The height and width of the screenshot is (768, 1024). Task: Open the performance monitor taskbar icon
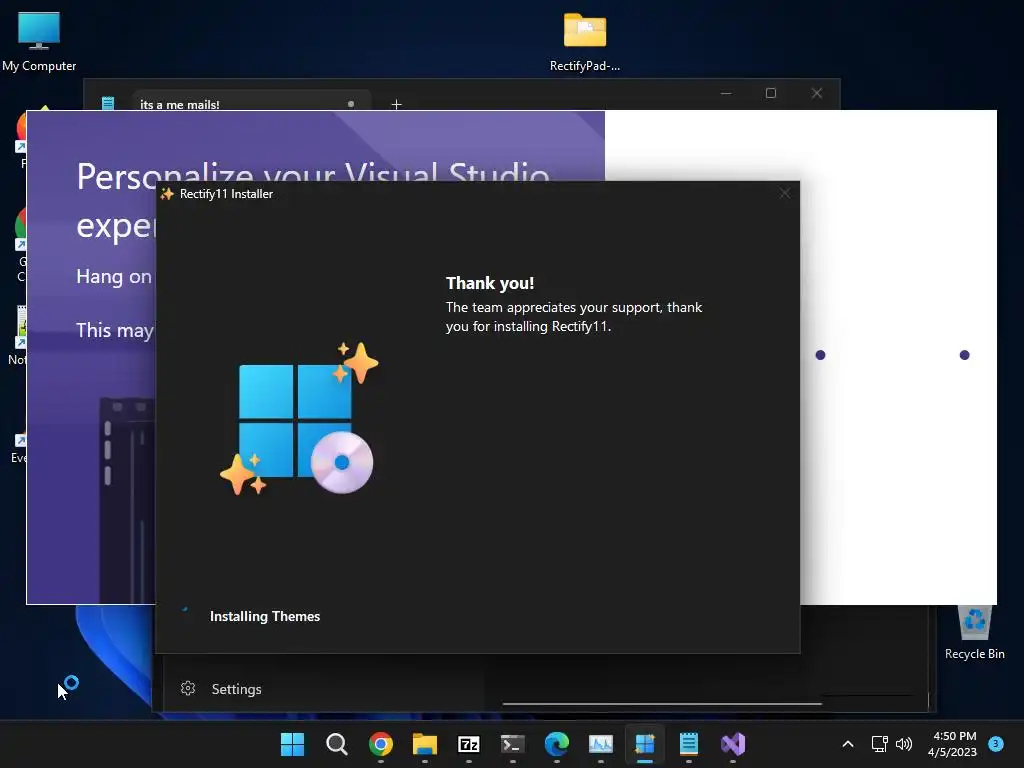(601, 744)
